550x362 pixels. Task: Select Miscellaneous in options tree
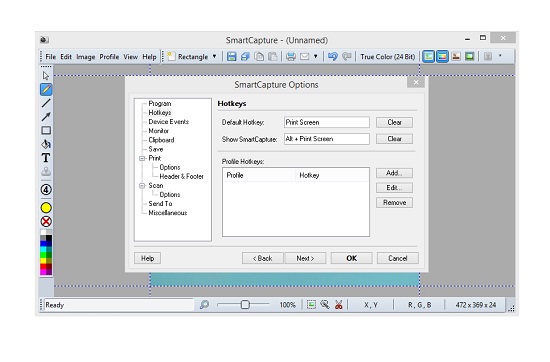(x=168, y=213)
